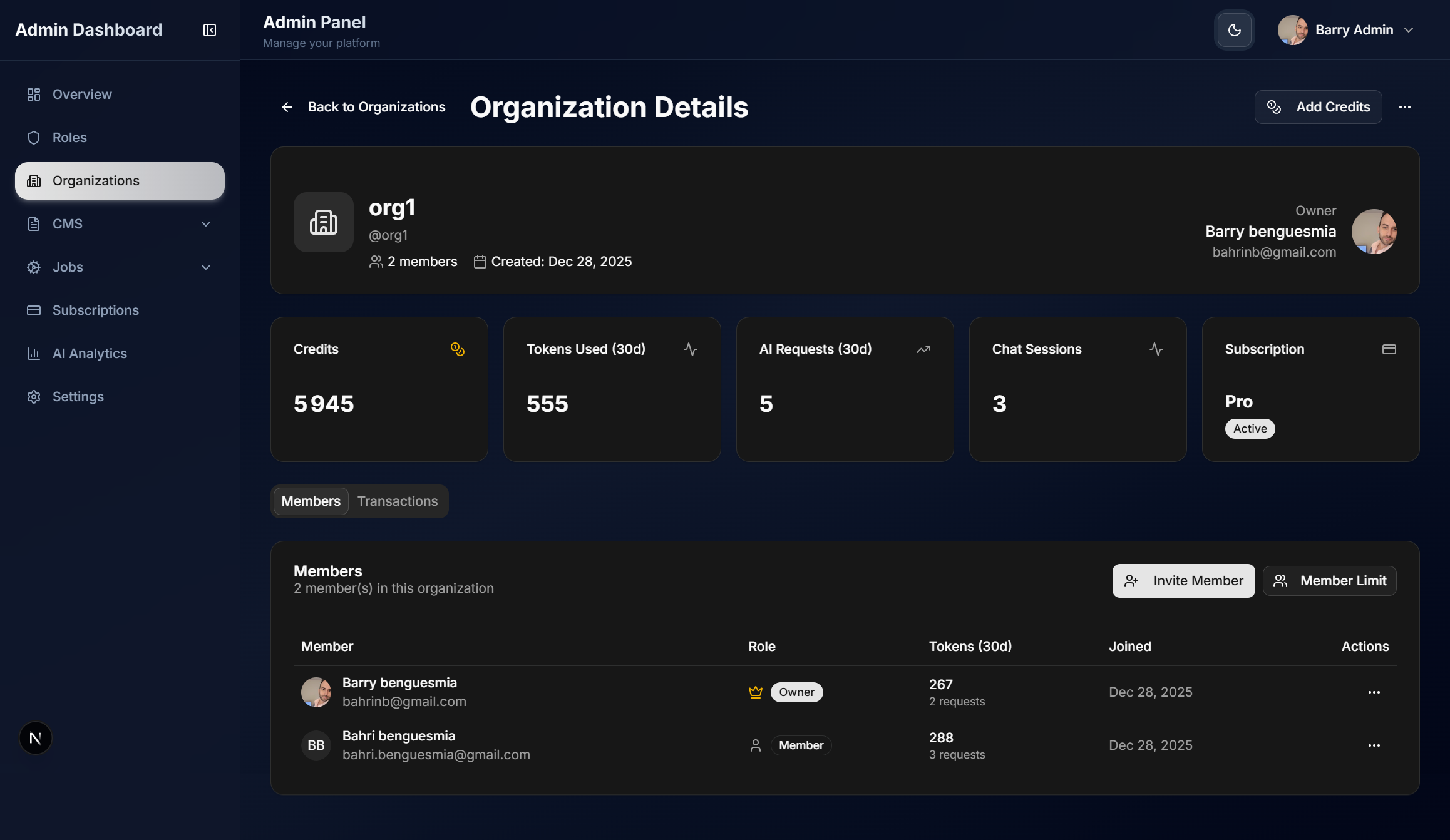Image resolution: width=1450 pixels, height=840 pixels.
Task: Open the organization more options menu
Action: tap(1405, 107)
